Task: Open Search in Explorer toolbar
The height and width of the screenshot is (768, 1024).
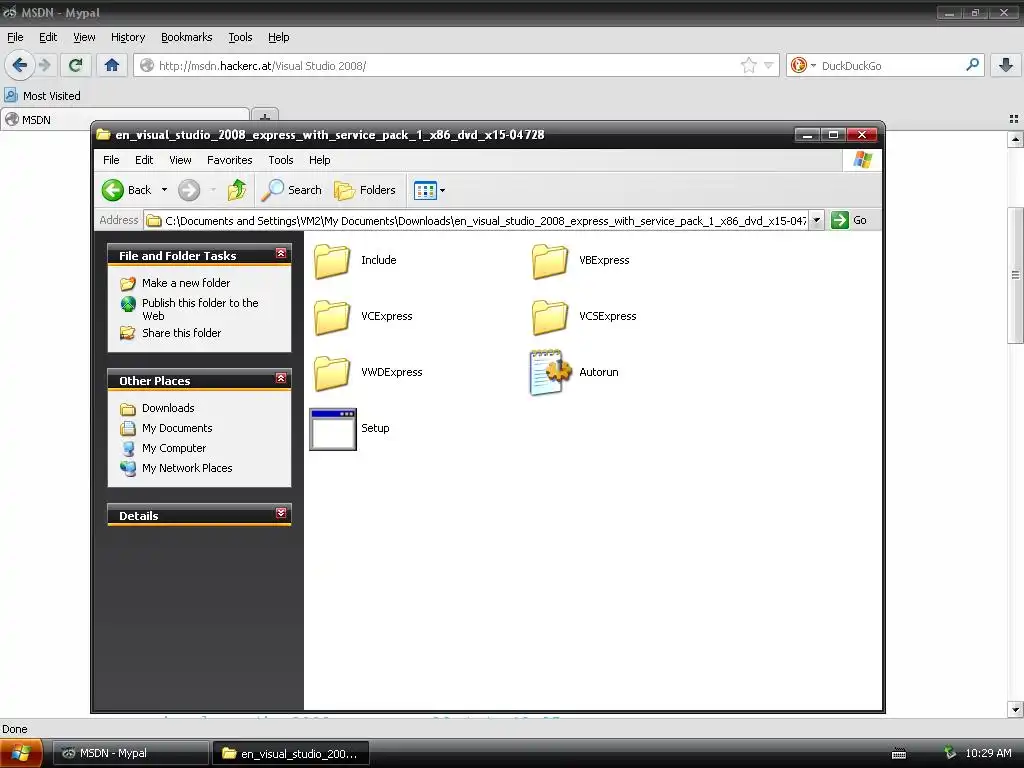Action: tap(291, 190)
